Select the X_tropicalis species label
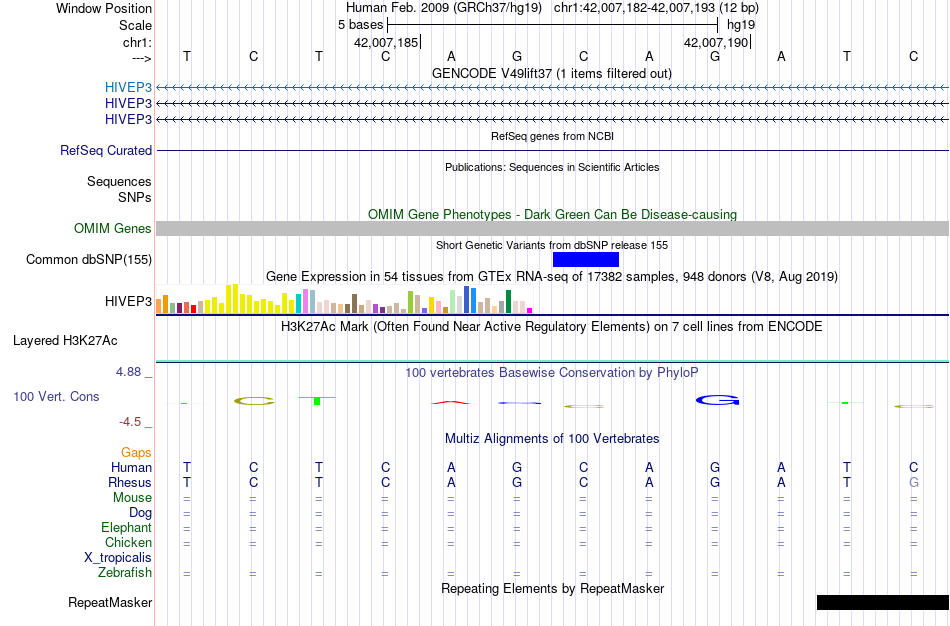Viewport: 950px width, 626px height. click(118, 558)
